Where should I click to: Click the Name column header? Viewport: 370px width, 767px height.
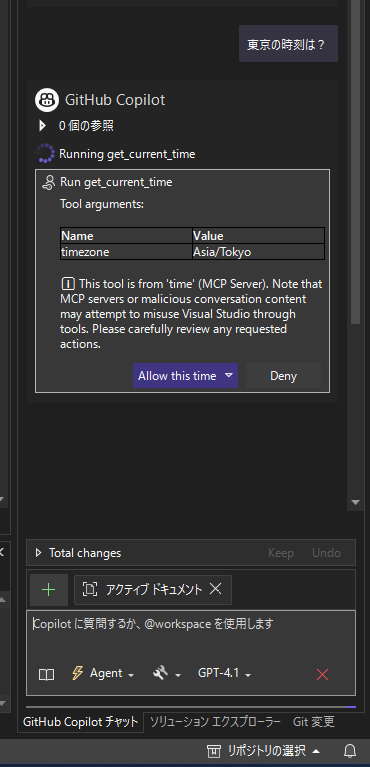(x=126, y=236)
